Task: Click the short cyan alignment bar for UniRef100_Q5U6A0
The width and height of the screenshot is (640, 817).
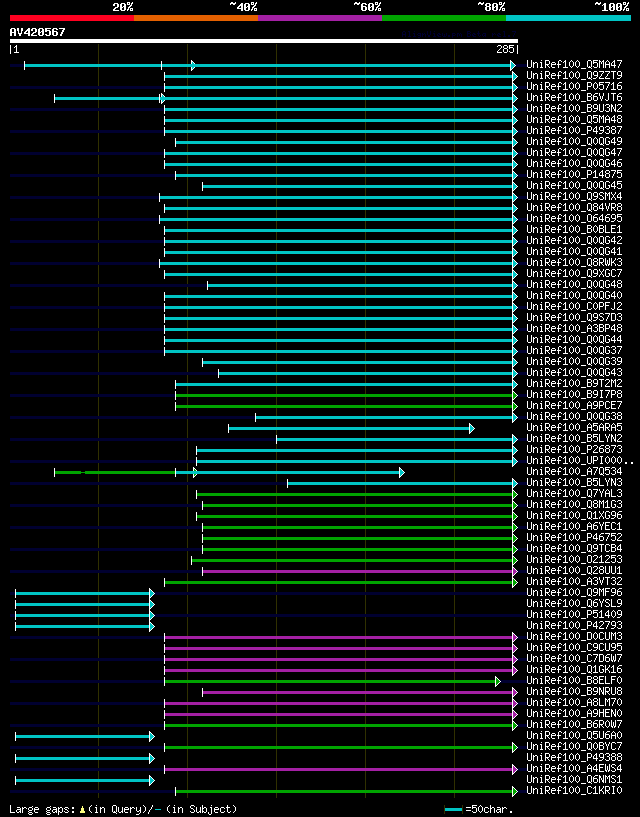Action: point(84,737)
